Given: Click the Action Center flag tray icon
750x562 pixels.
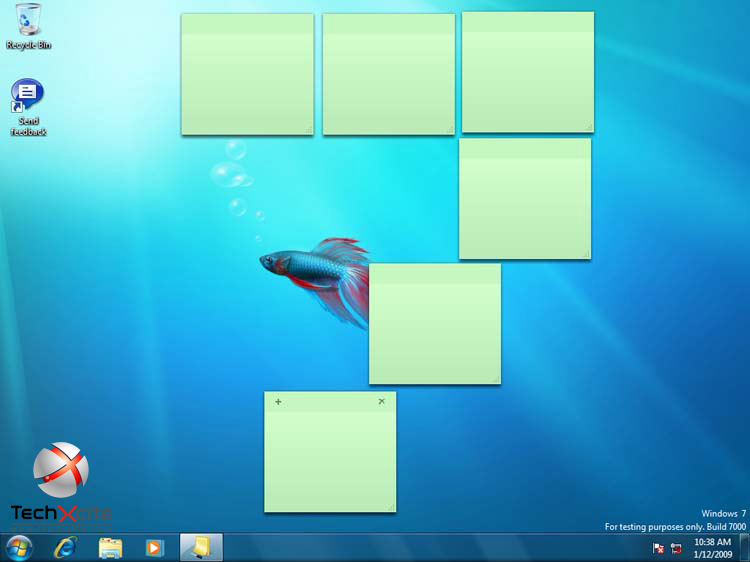Looking at the screenshot, I should [x=658, y=548].
